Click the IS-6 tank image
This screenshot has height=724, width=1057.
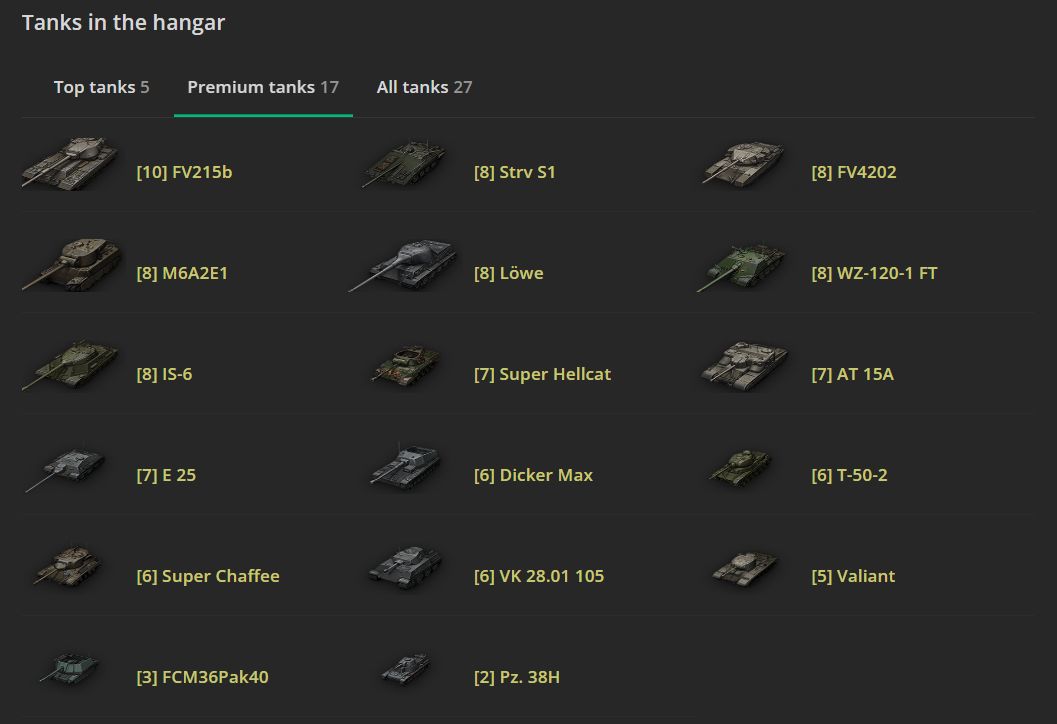pos(70,364)
